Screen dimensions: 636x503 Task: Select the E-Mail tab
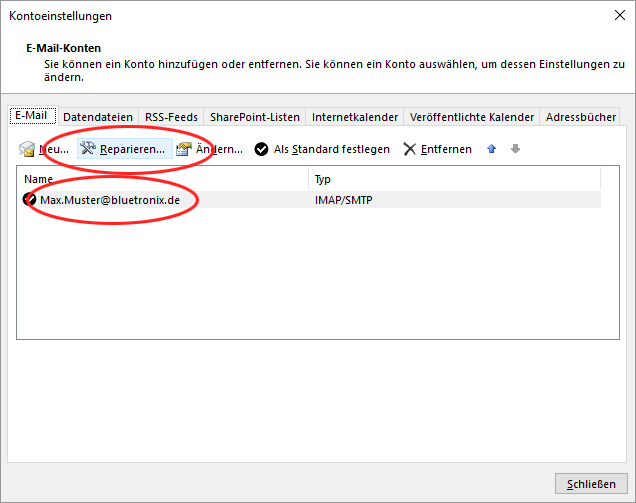point(32,116)
